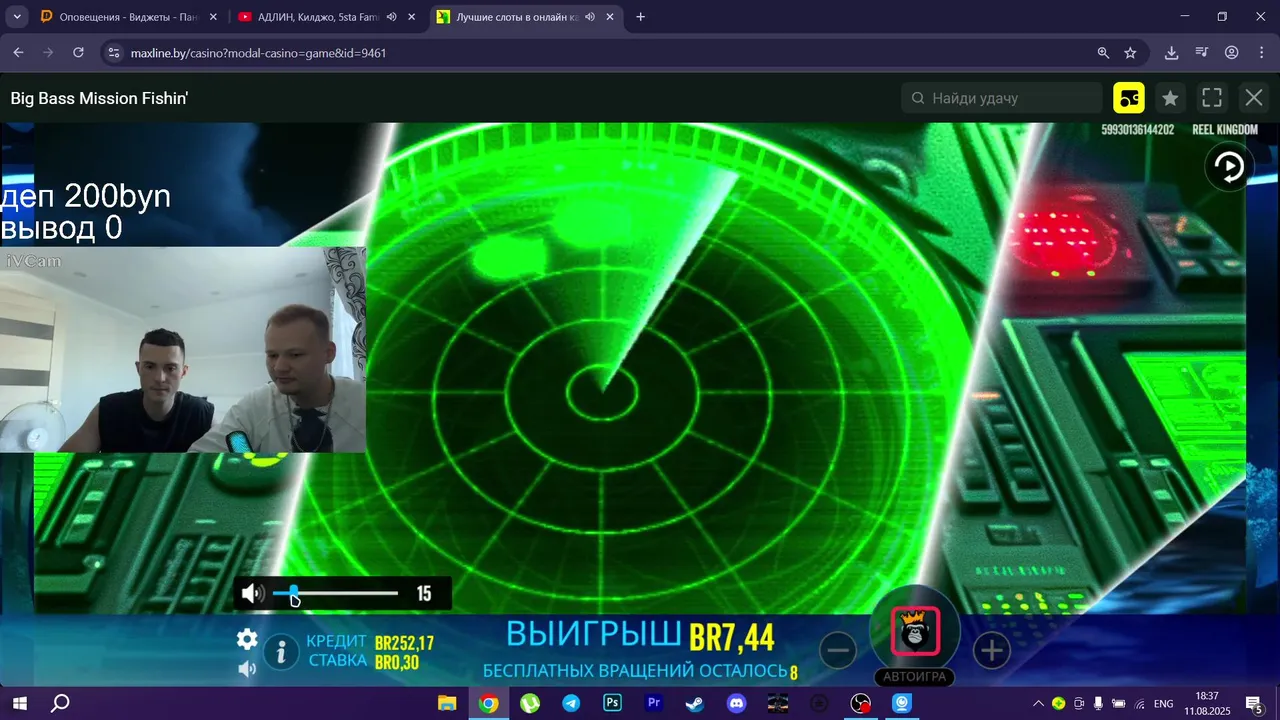
Task: Open browser zoom magnifier icon
Action: [x=1103, y=53]
